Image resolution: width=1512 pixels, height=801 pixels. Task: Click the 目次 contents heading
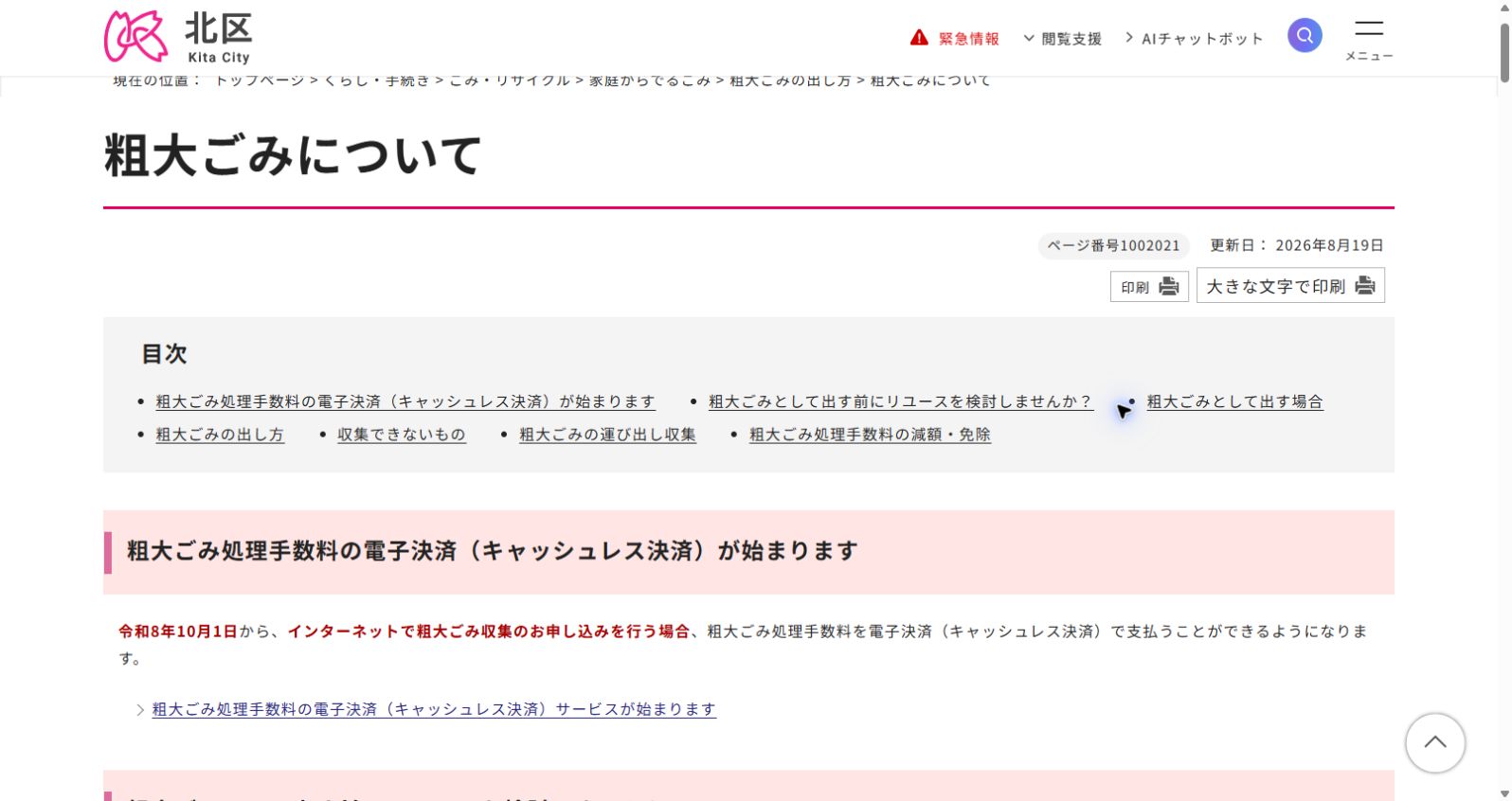tap(165, 354)
